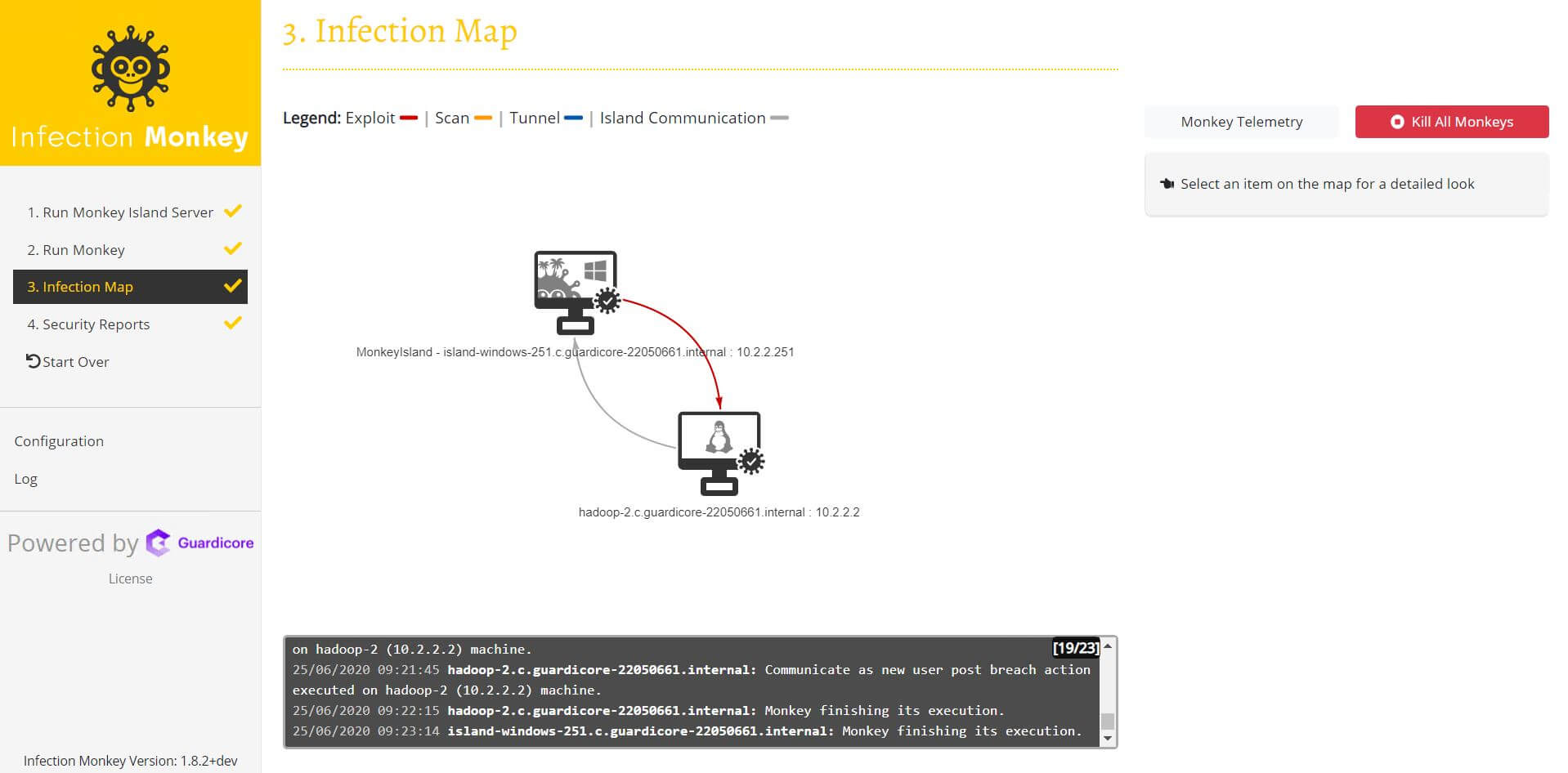Click the red Exploit legend color swatch
This screenshot has width=1568, height=773.
tap(409, 118)
